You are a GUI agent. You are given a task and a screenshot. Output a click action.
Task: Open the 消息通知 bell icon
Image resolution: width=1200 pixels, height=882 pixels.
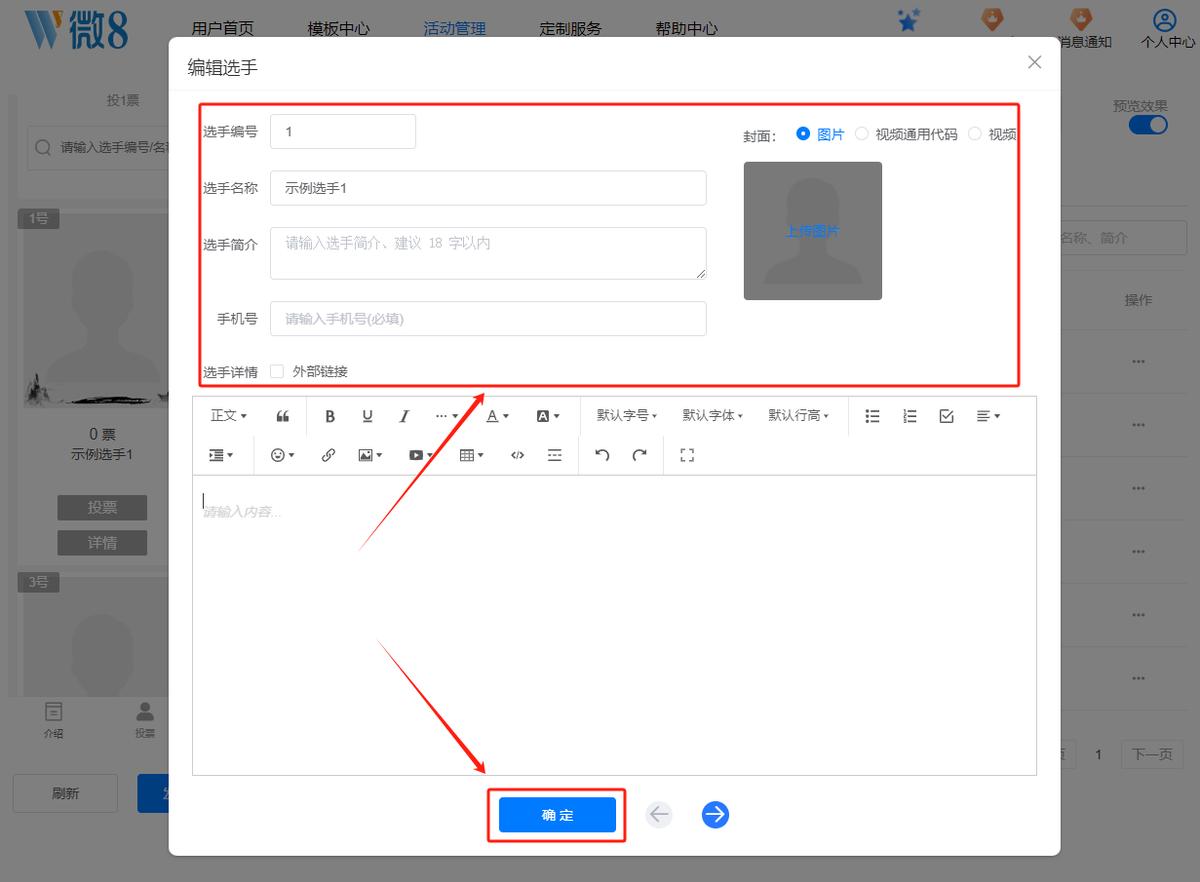(x=1081, y=19)
